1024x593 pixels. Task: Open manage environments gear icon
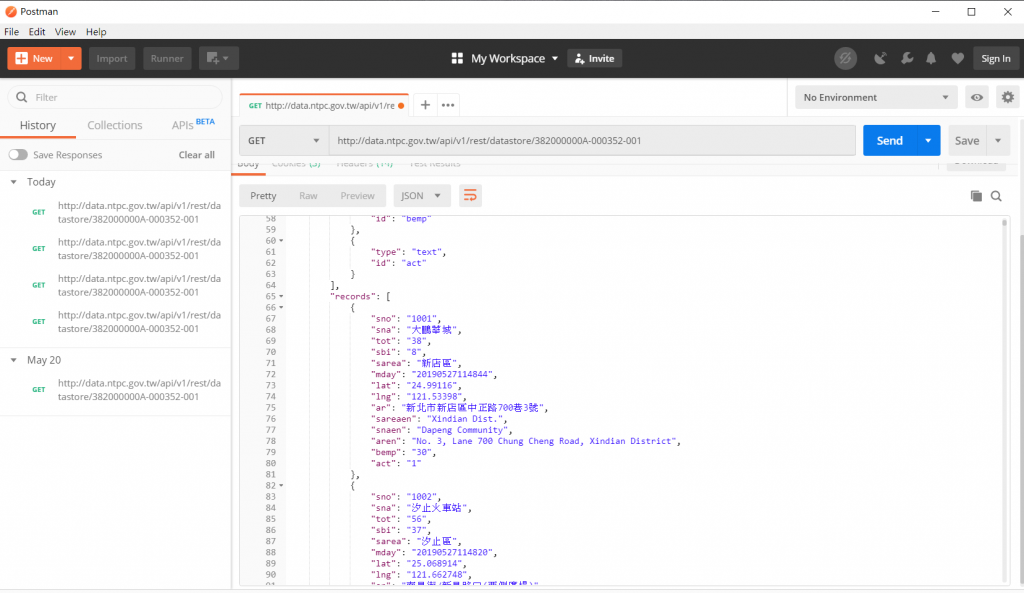coord(1008,97)
